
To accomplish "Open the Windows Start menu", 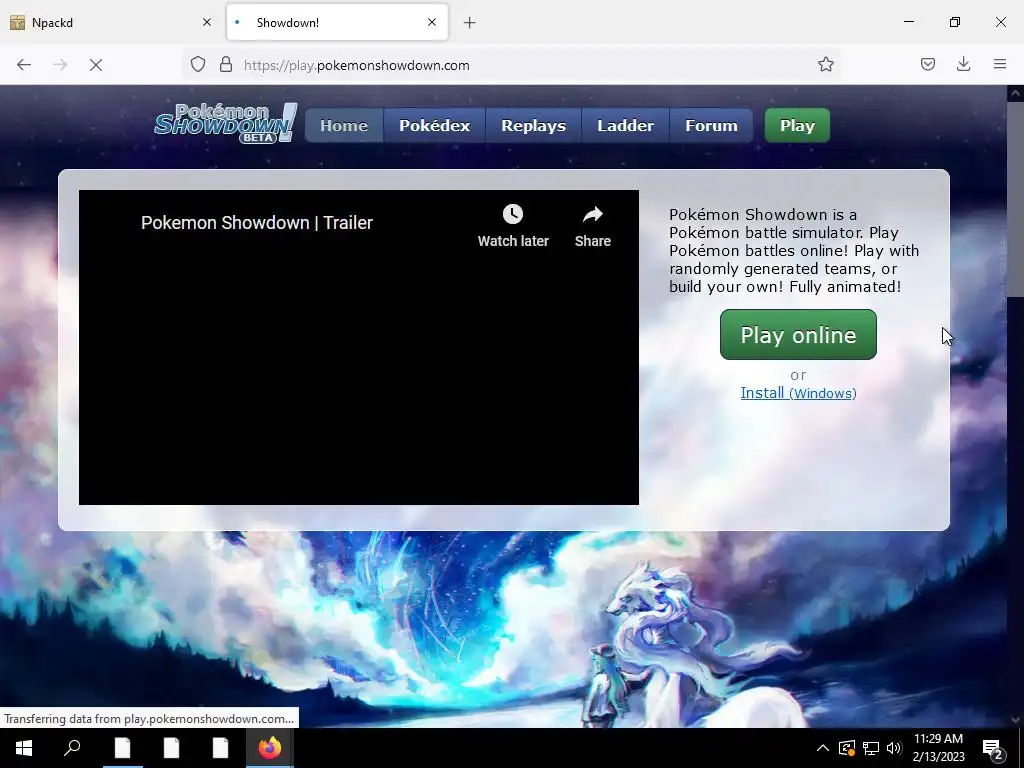I will point(24,748).
